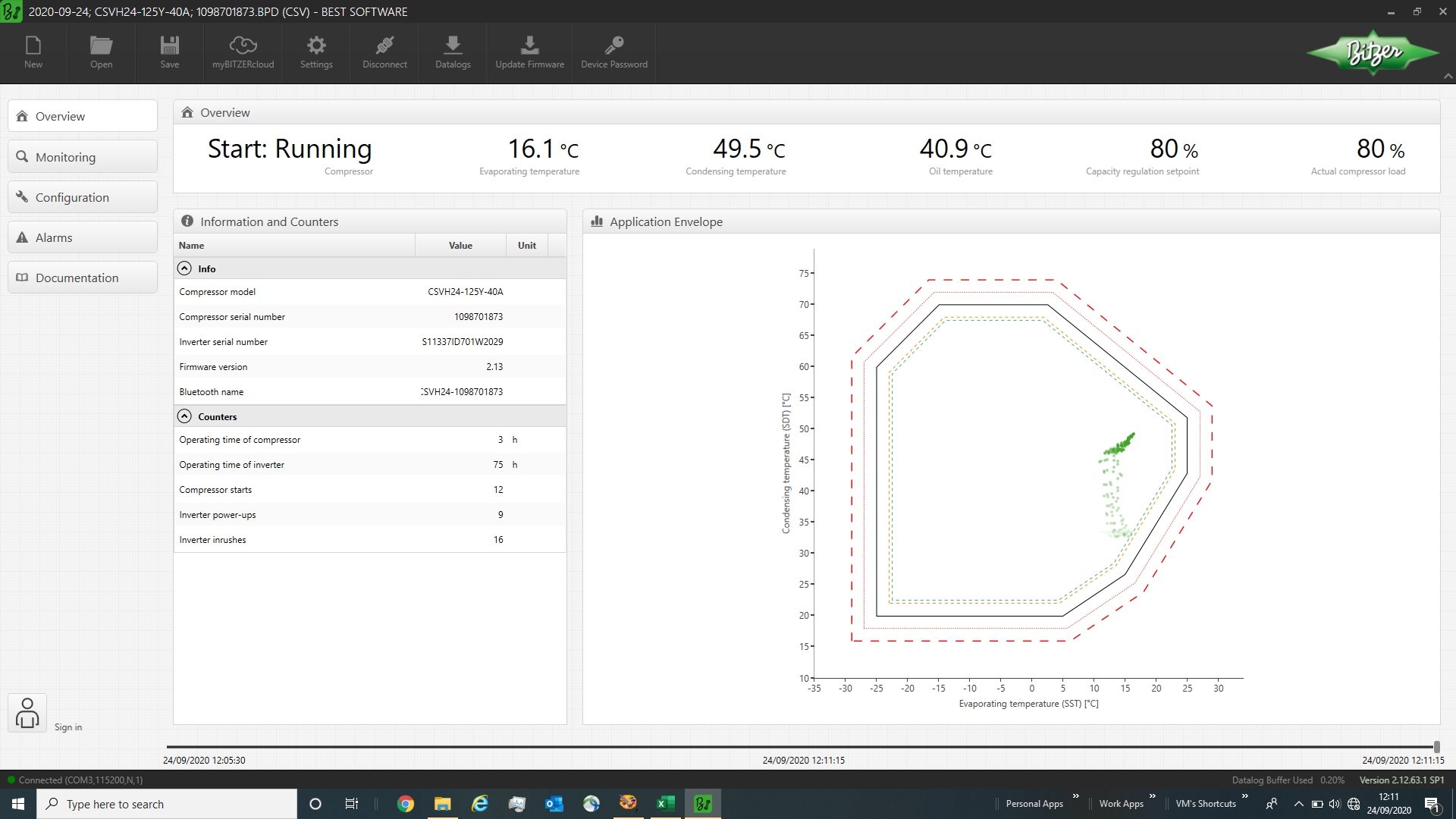Open Datalogs download icon
The height and width of the screenshot is (819, 1456).
(x=453, y=52)
